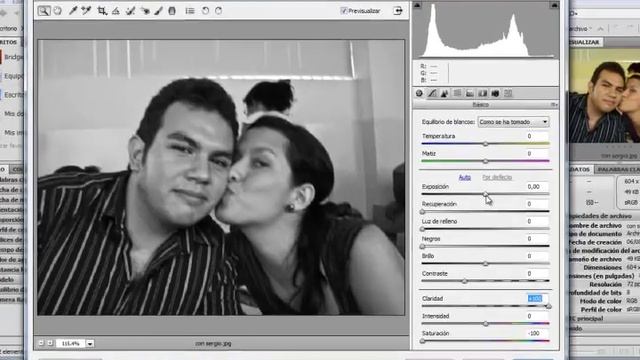Open the Camera Calibration panel tab
The width and height of the screenshot is (640, 360).
(x=495, y=93)
